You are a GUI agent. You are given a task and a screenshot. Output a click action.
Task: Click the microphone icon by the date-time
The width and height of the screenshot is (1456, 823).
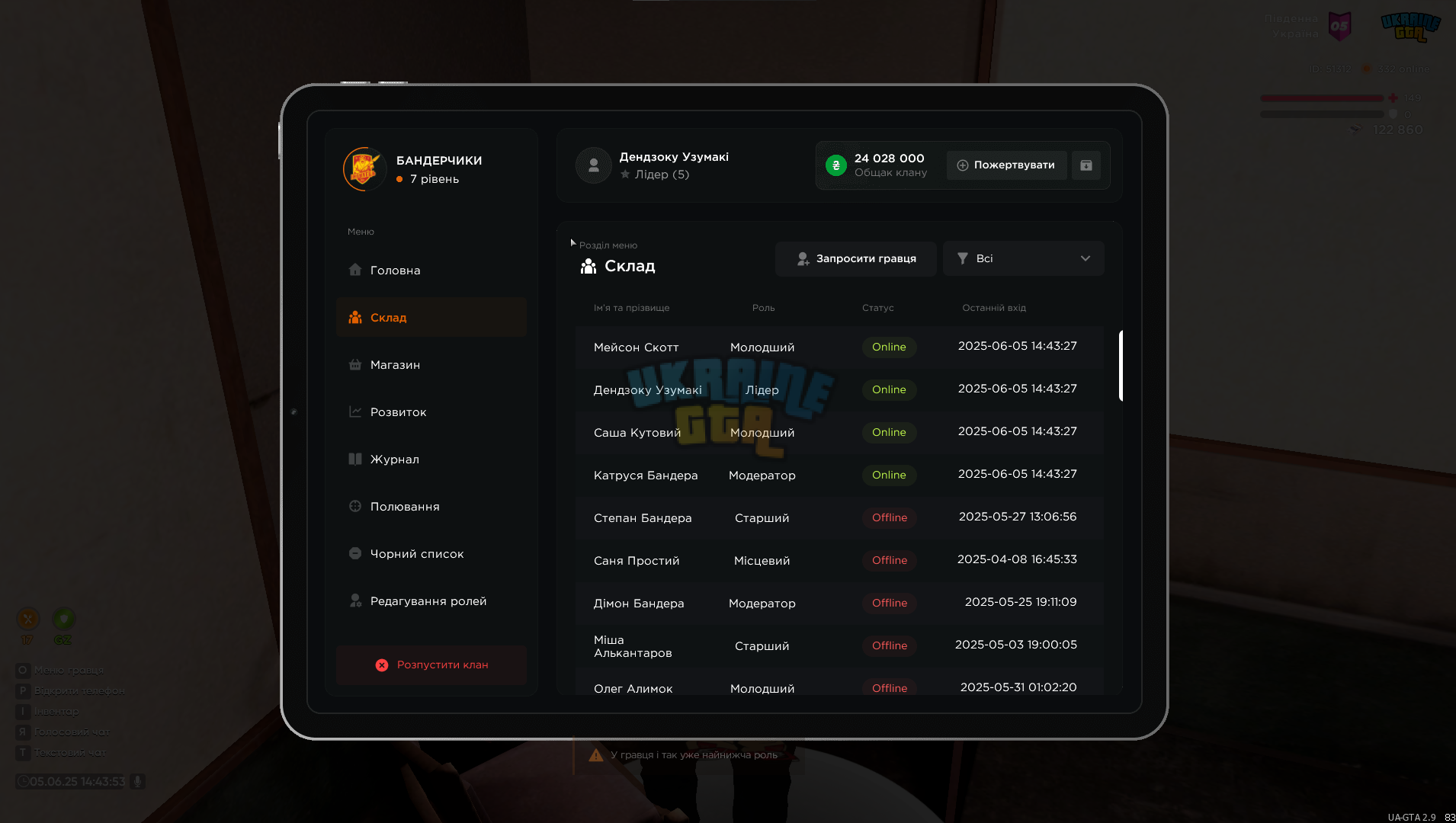coord(138,781)
